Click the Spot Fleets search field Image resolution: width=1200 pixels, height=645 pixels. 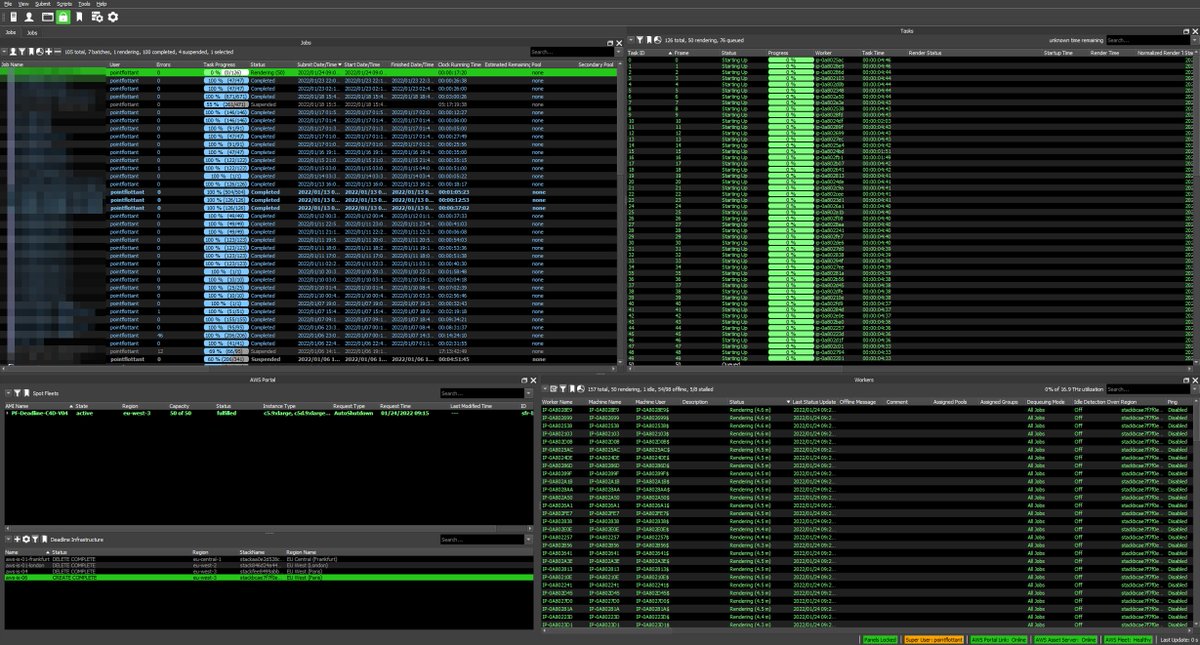tap(482, 393)
